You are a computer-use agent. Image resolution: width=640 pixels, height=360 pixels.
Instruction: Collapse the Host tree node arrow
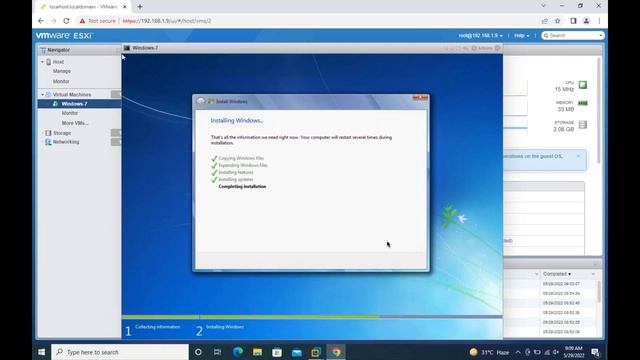[42, 62]
